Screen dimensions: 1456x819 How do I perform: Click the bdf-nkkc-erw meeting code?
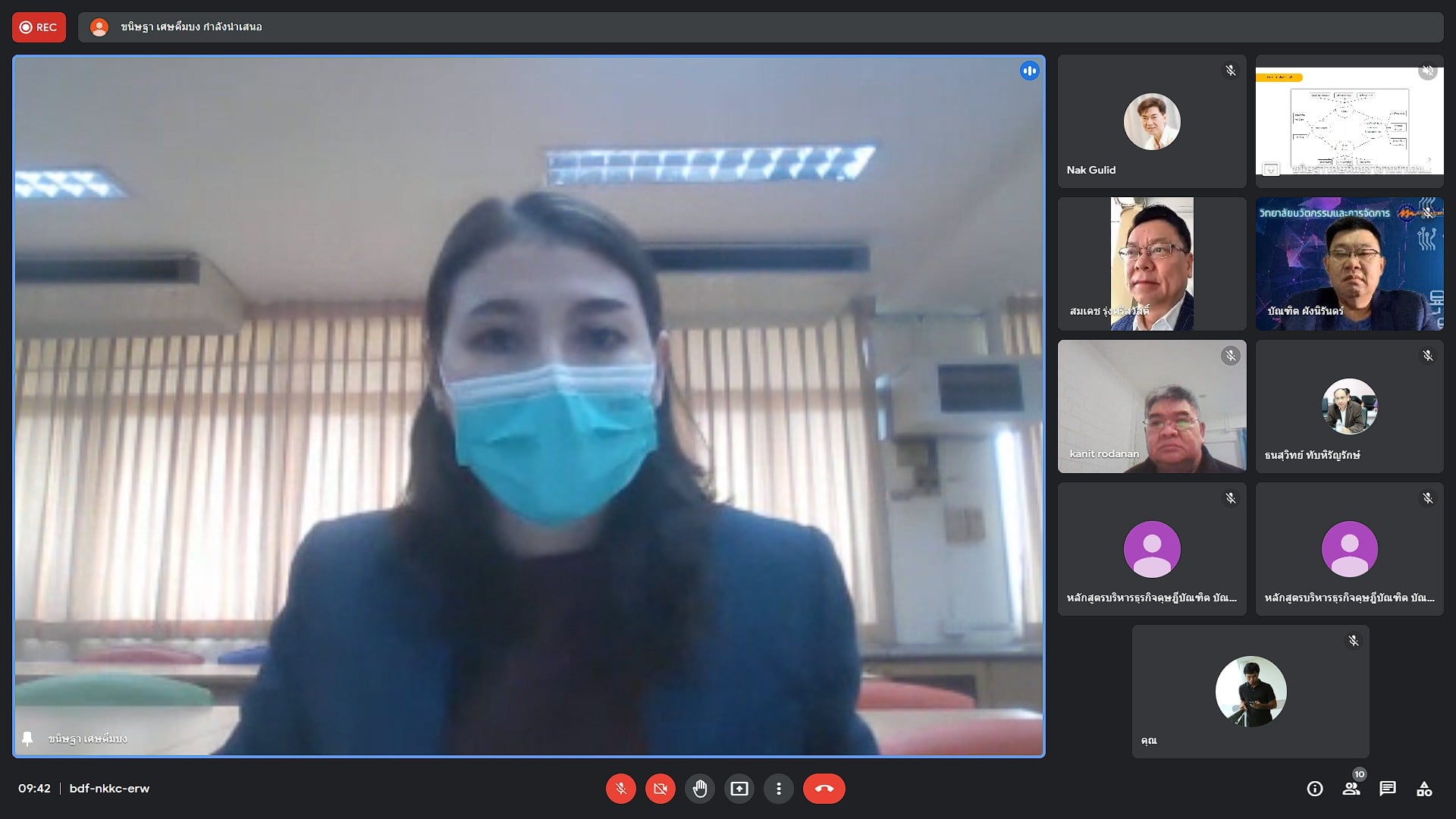[109, 789]
